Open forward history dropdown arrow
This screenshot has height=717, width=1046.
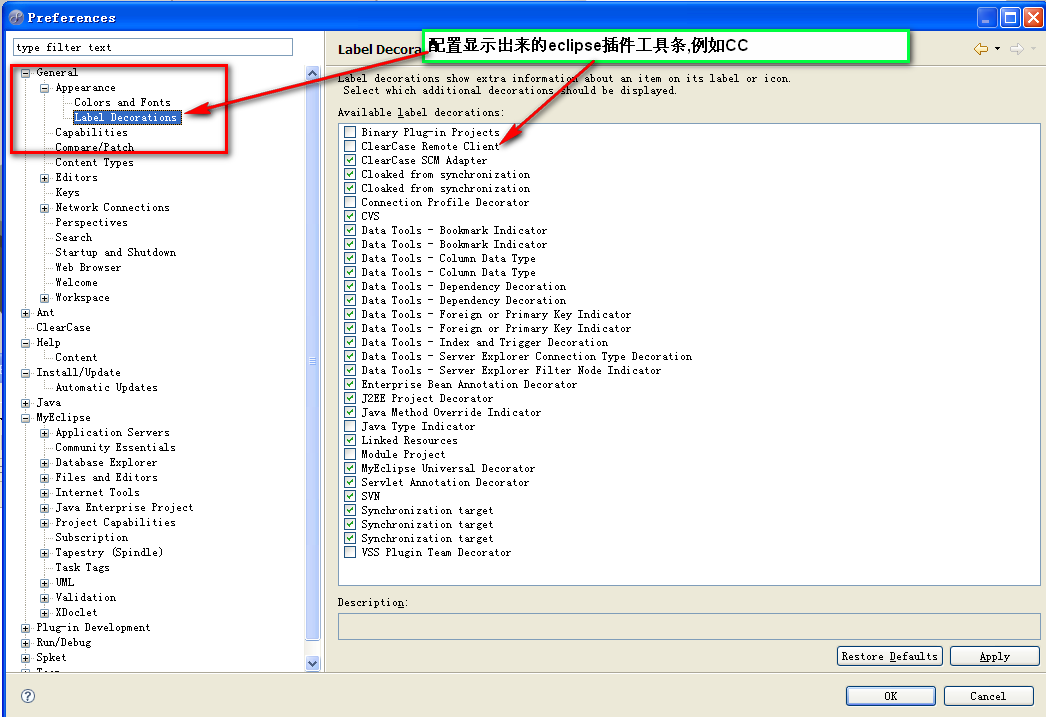pos(1033,49)
